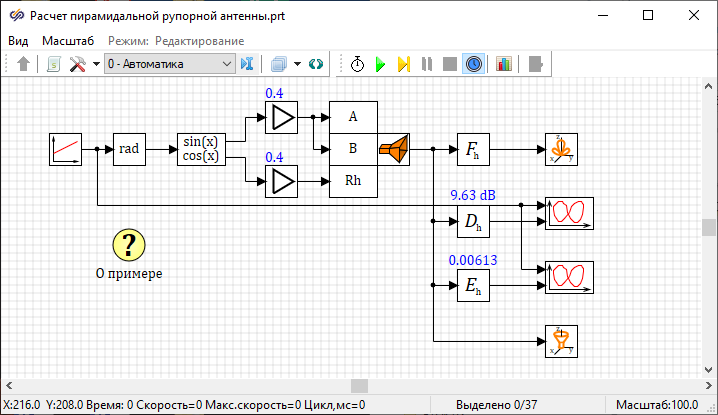Screen dimensions: 718x415
Task: Open the '0 - Автоматика' layer dropdown
Action: (168, 64)
